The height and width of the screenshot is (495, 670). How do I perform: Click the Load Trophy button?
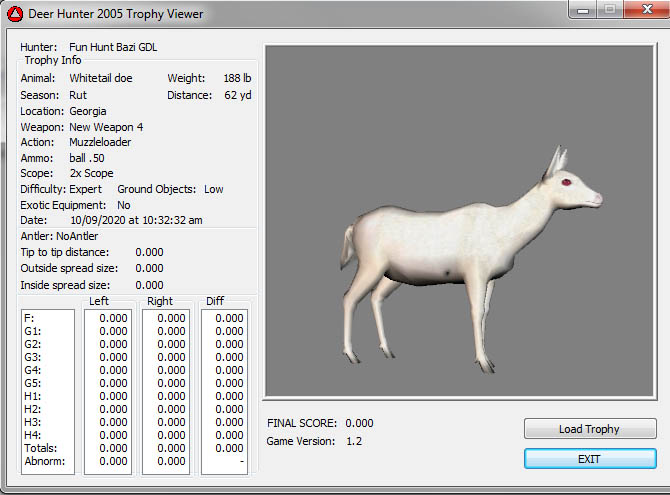[x=589, y=429]
